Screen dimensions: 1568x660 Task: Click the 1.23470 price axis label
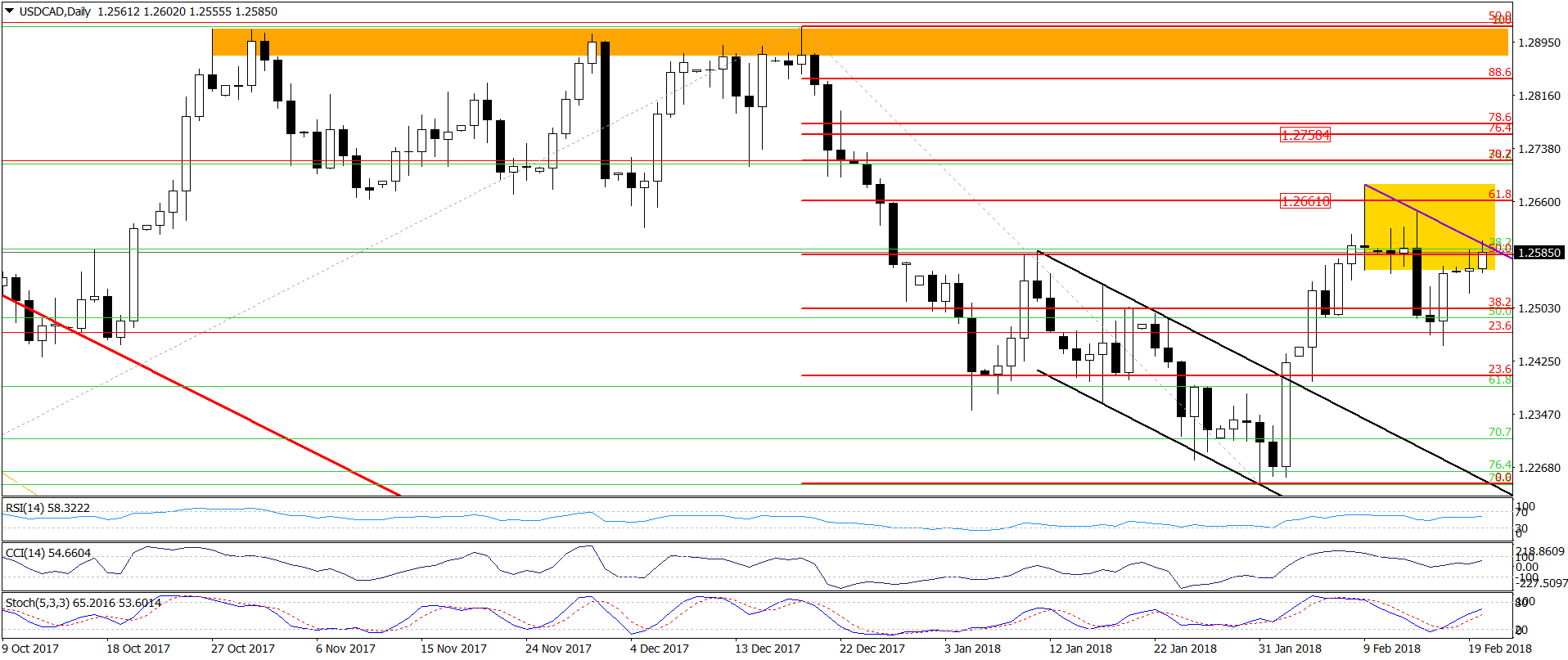1539,415
